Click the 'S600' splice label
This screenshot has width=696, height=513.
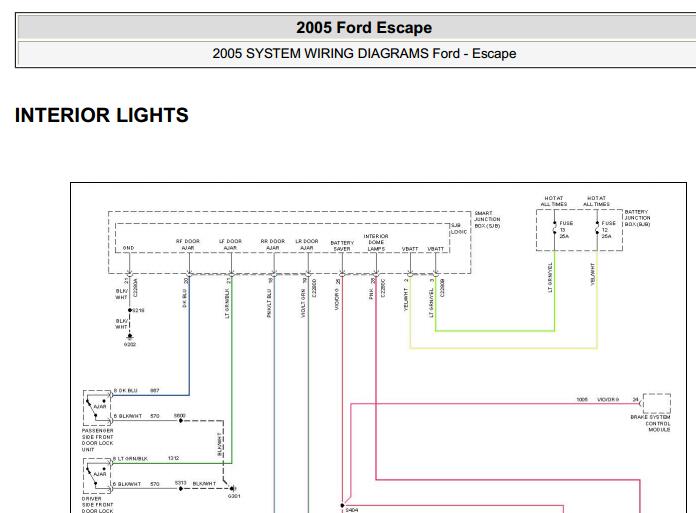click(179, 416)
